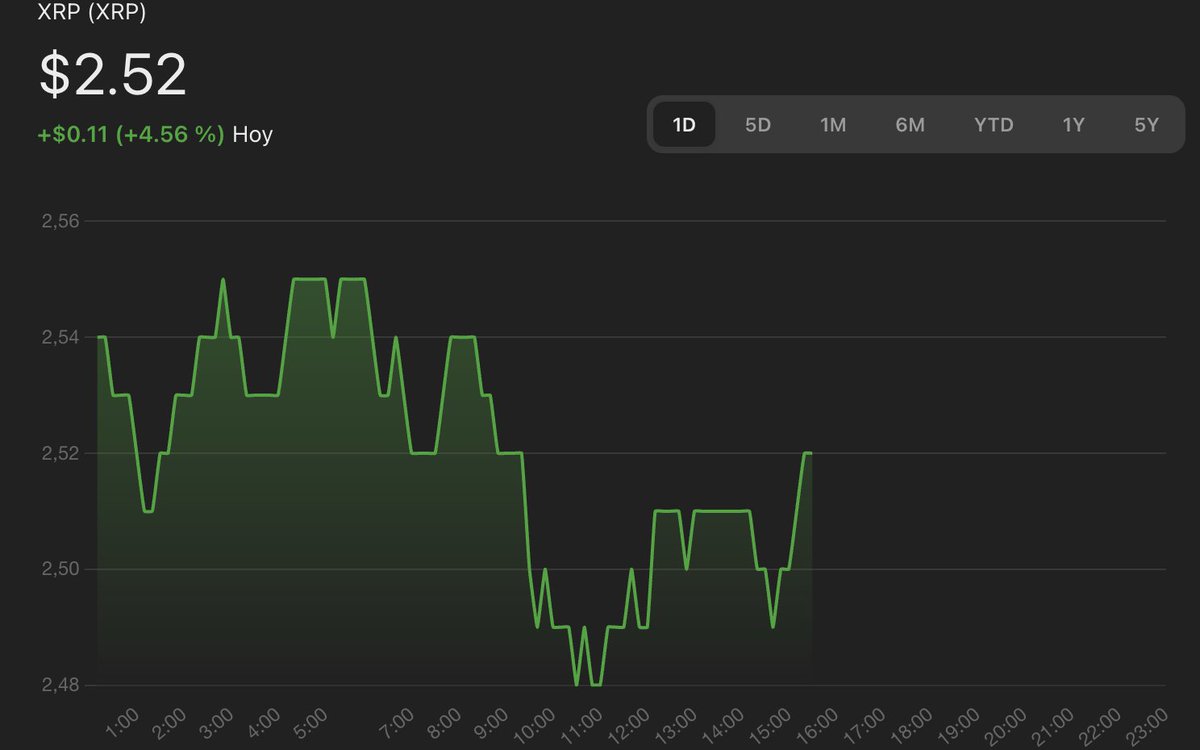This screenshot has height=750, width=1200.
Task: Click the 22:00 time axis label
Action: click(x=1101, y=725)
